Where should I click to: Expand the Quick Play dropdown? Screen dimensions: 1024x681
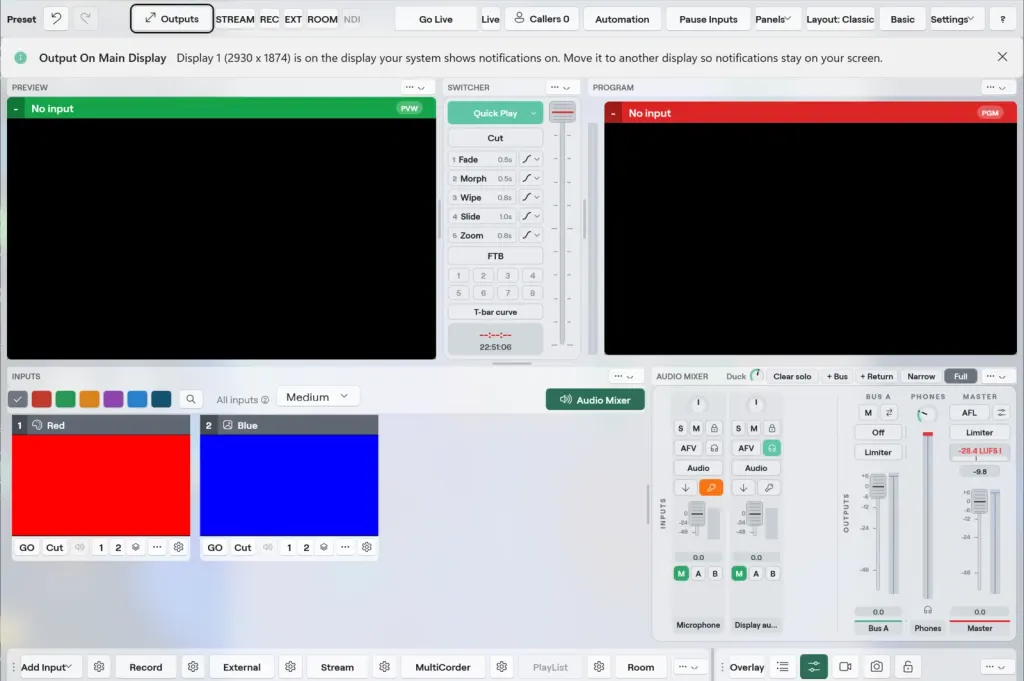pos(534,113)
